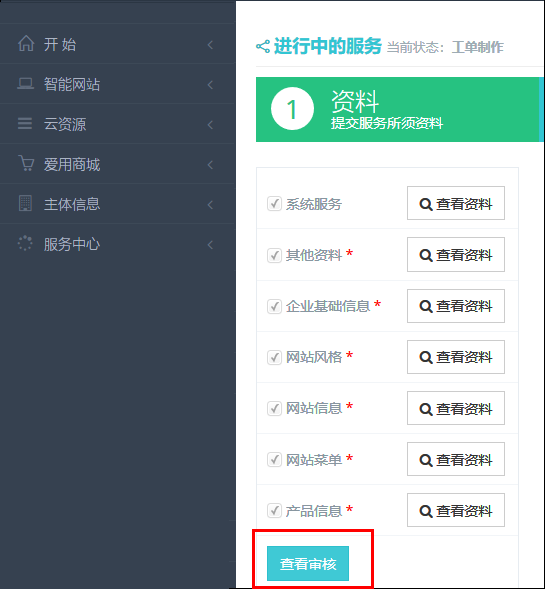The image size is (545, 589).
Task: Click 查看资料 button for 网站菜单
Action: click(x=456, y=459)
